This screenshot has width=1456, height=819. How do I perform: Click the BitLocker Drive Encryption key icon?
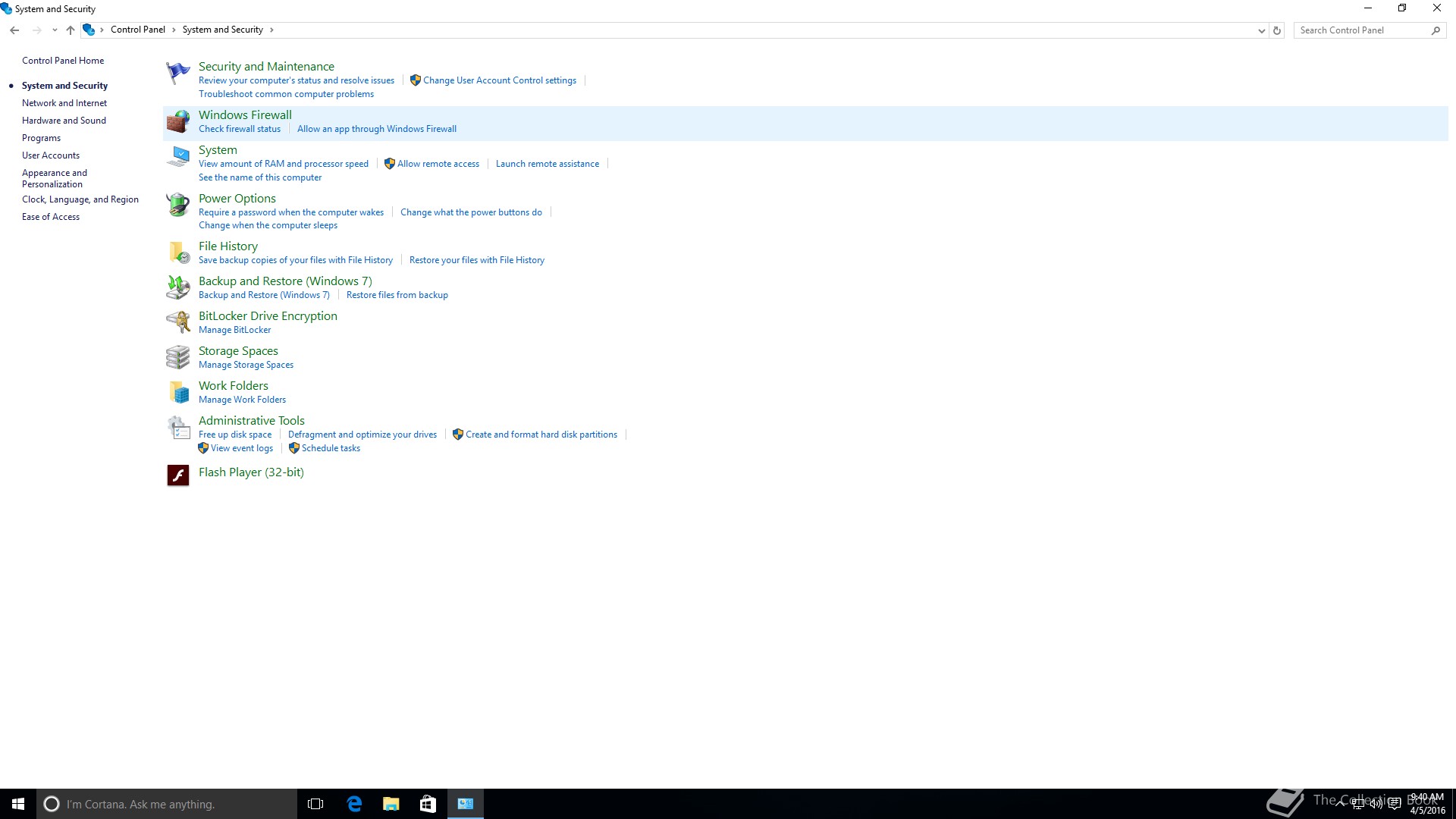(178, 322)
